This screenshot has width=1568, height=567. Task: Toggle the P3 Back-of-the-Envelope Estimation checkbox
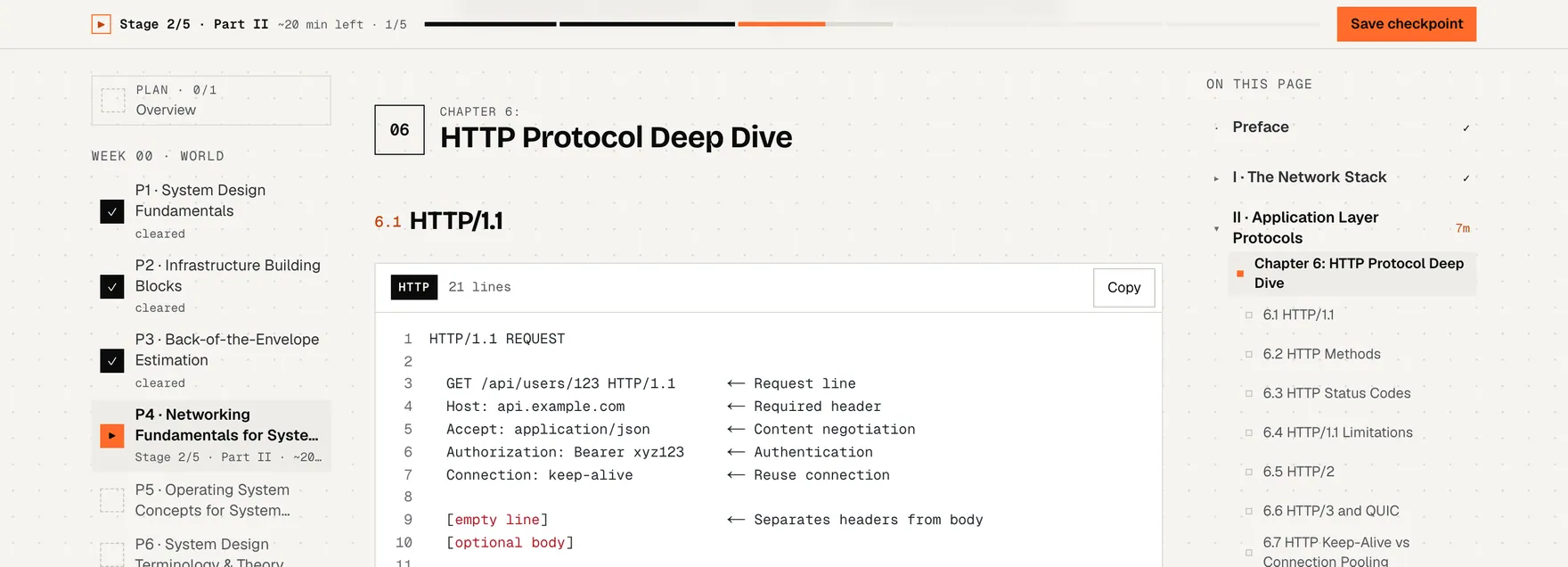coord(112,360)
